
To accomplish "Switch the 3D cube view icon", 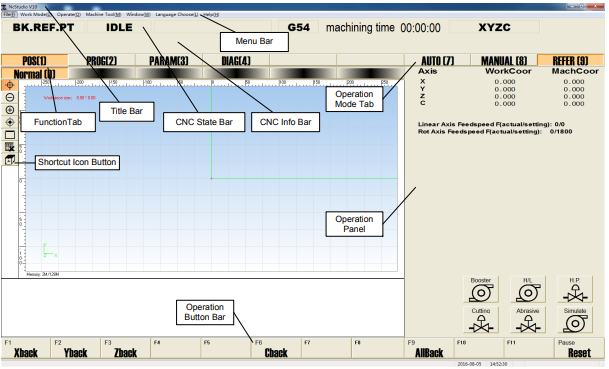I will point(10,160).
